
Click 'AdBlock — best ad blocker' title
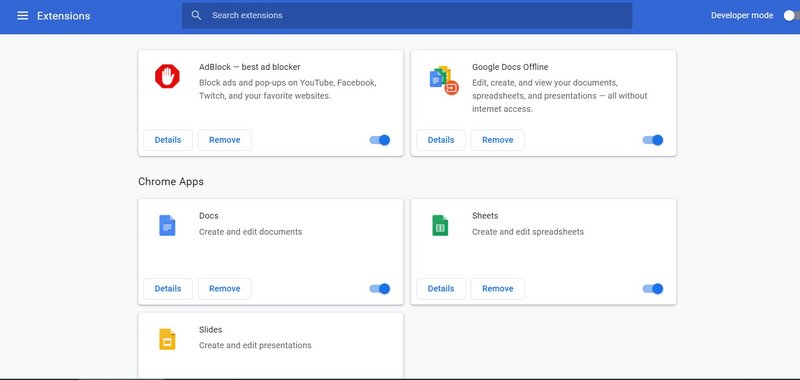click(249, 67)
